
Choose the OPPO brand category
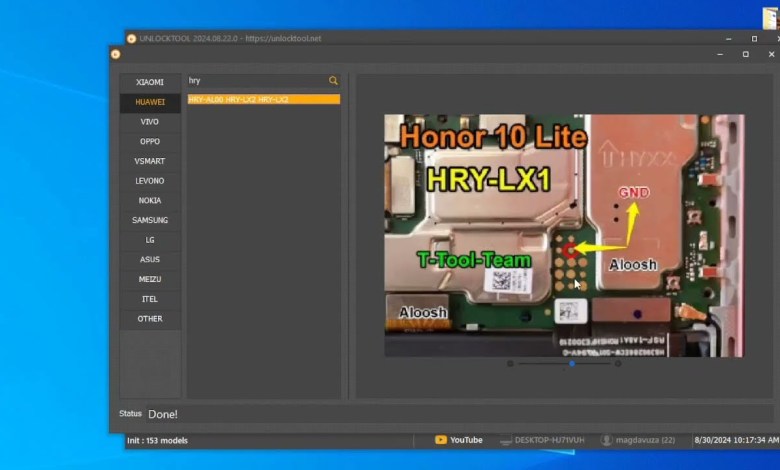(150, 141)
